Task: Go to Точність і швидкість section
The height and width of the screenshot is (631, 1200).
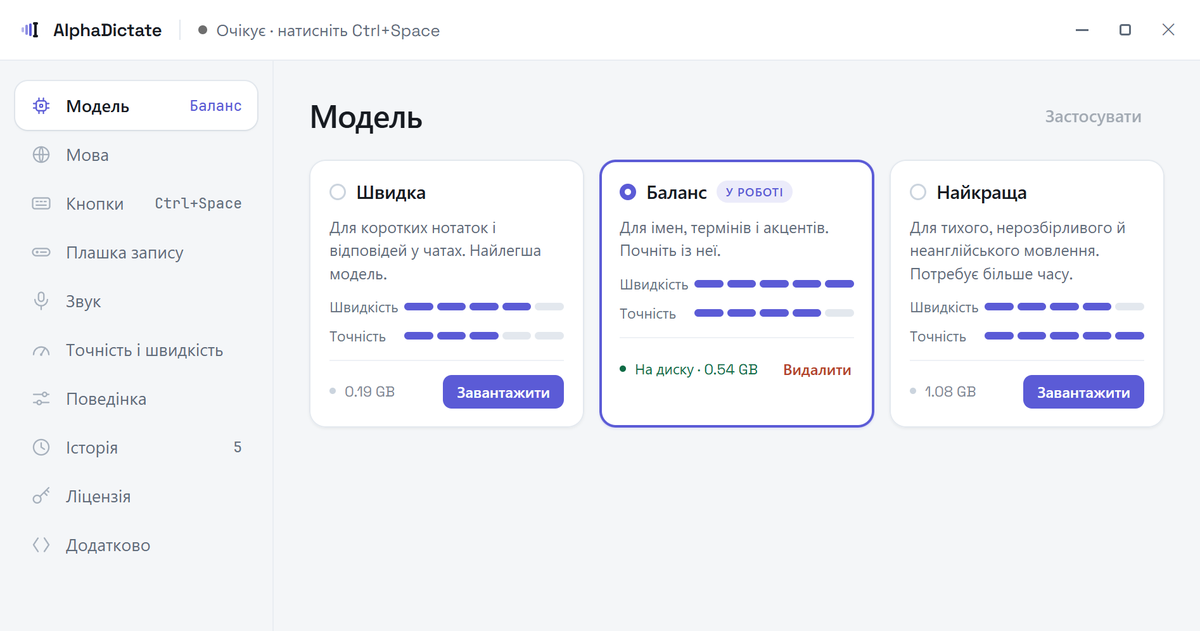Action: 136,350
